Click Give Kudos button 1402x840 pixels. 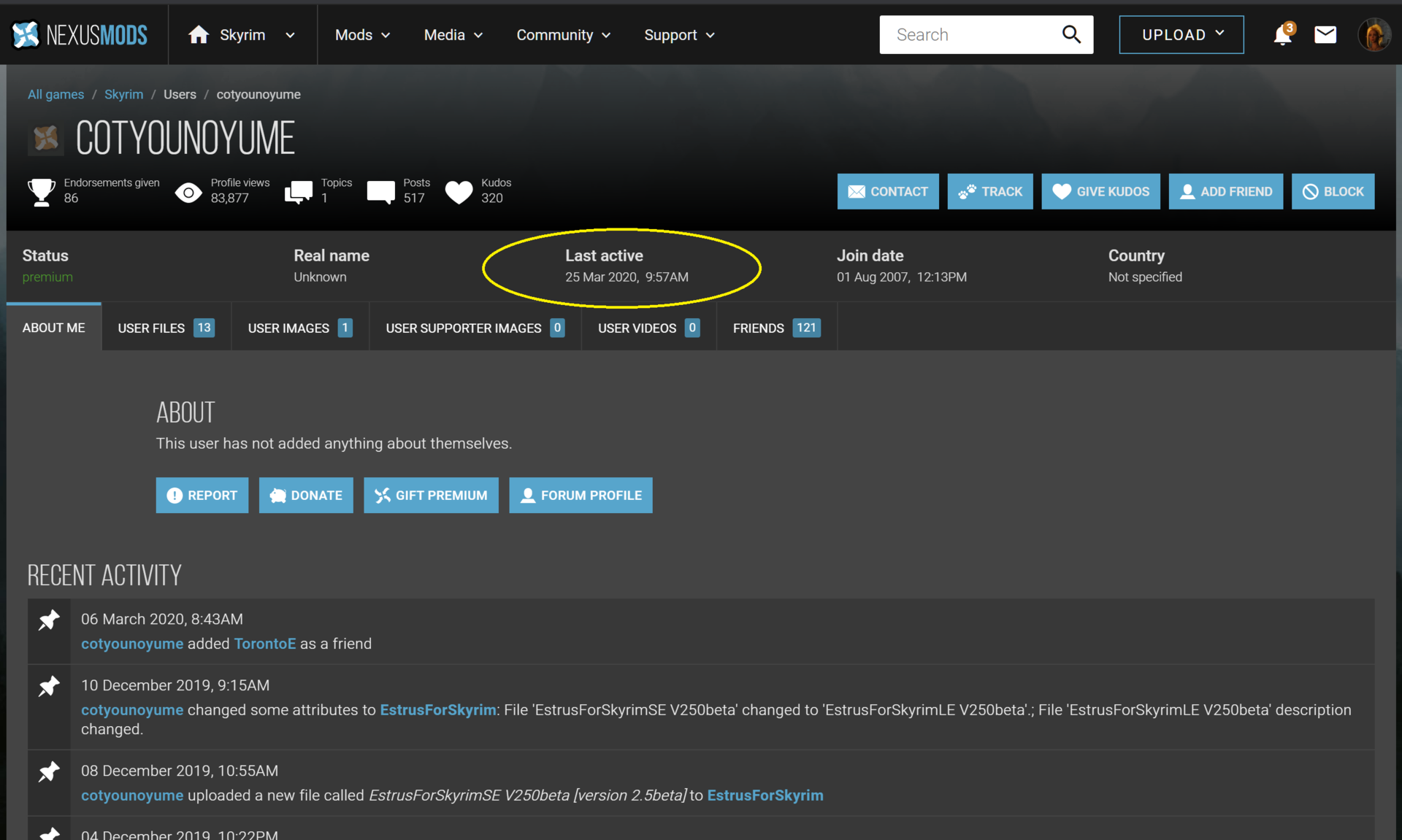[x=1100, y=191]
